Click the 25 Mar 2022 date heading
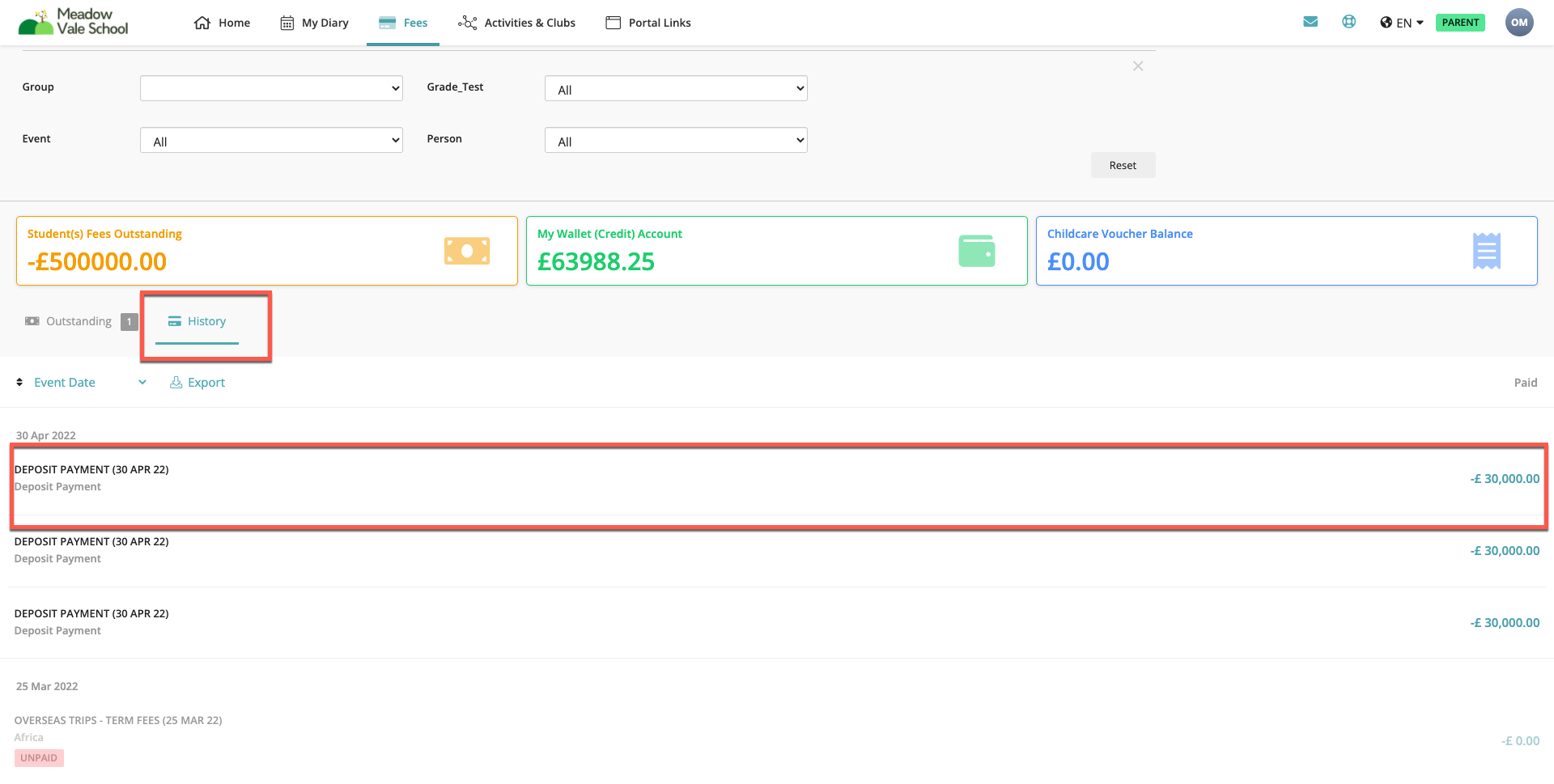 coord(47,686)
